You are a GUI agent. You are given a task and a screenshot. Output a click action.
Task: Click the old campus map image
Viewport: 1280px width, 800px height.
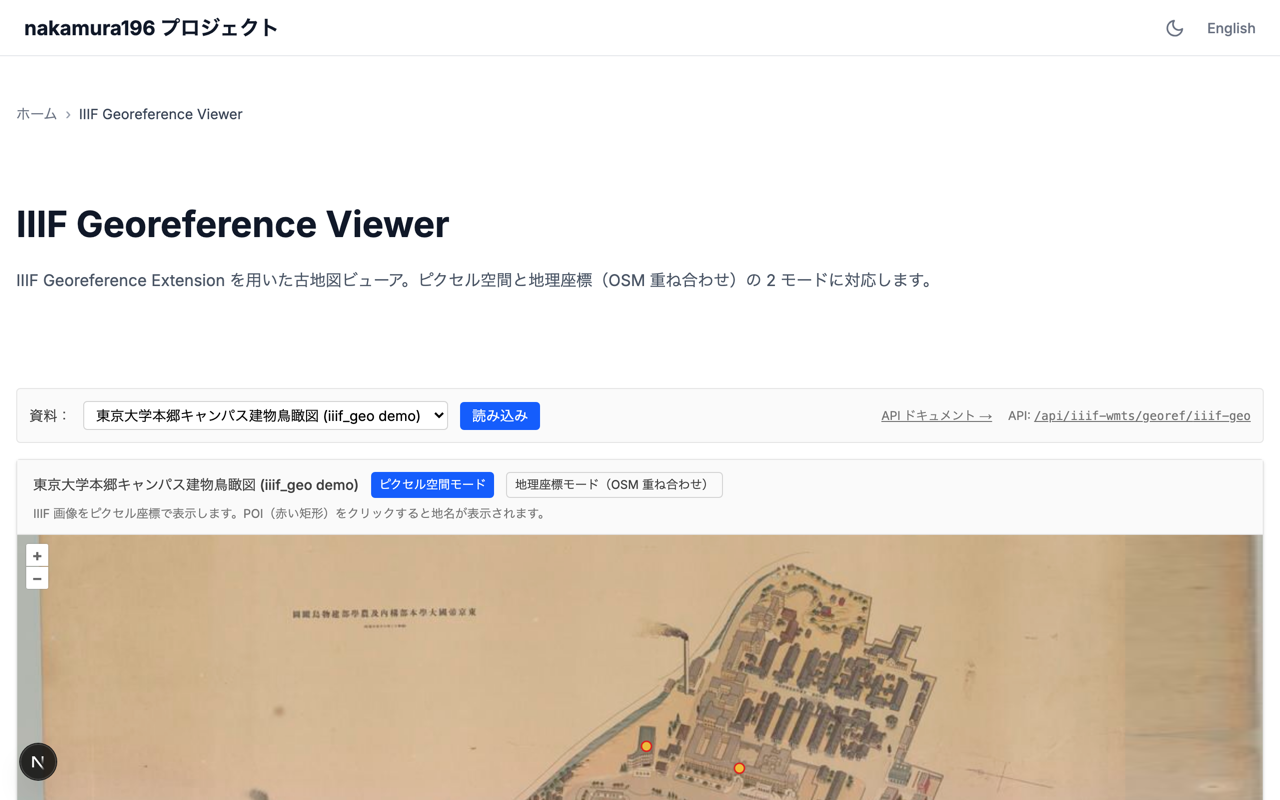pos(640,667)
